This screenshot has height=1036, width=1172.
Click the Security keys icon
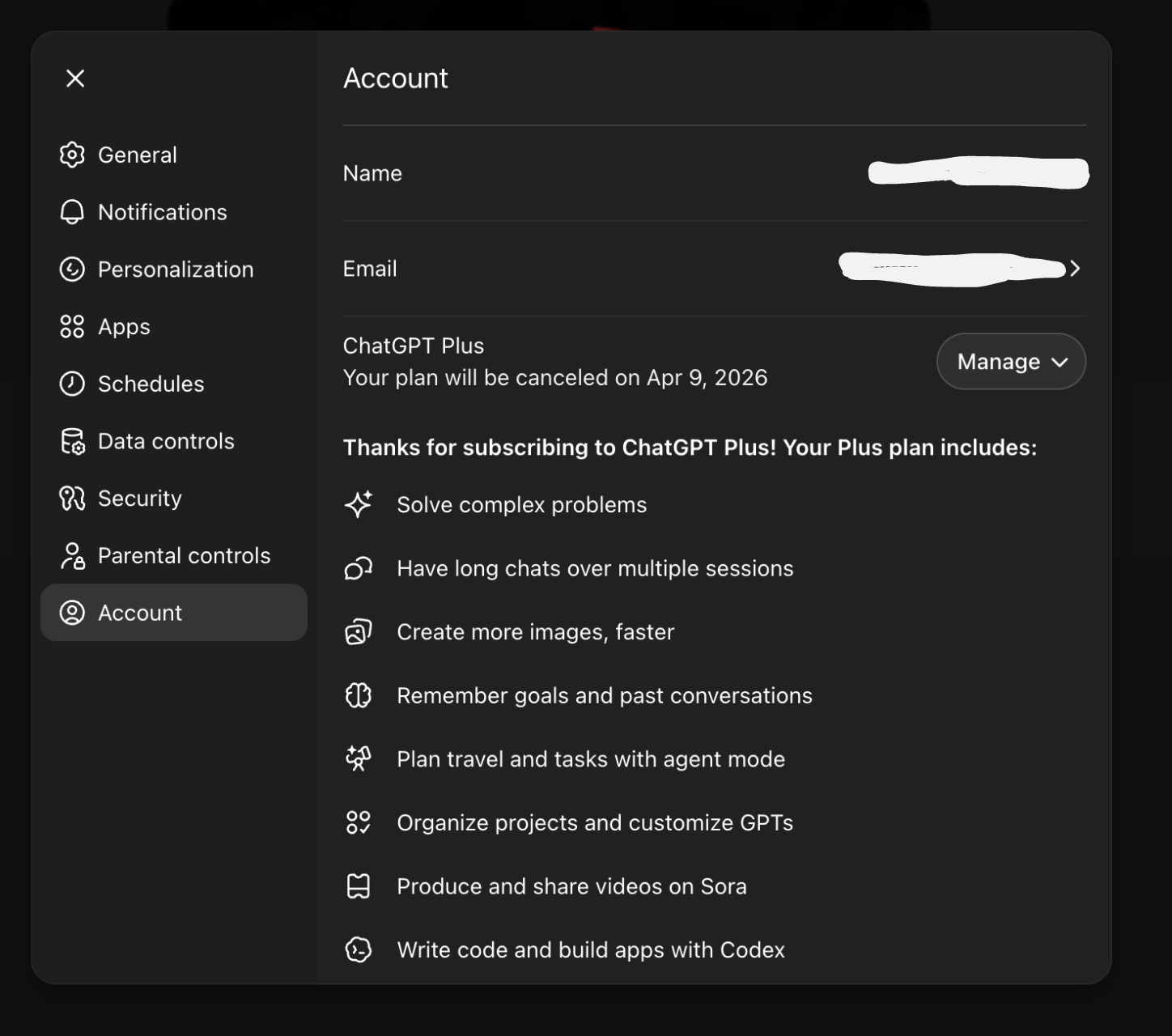pos(72,499)
